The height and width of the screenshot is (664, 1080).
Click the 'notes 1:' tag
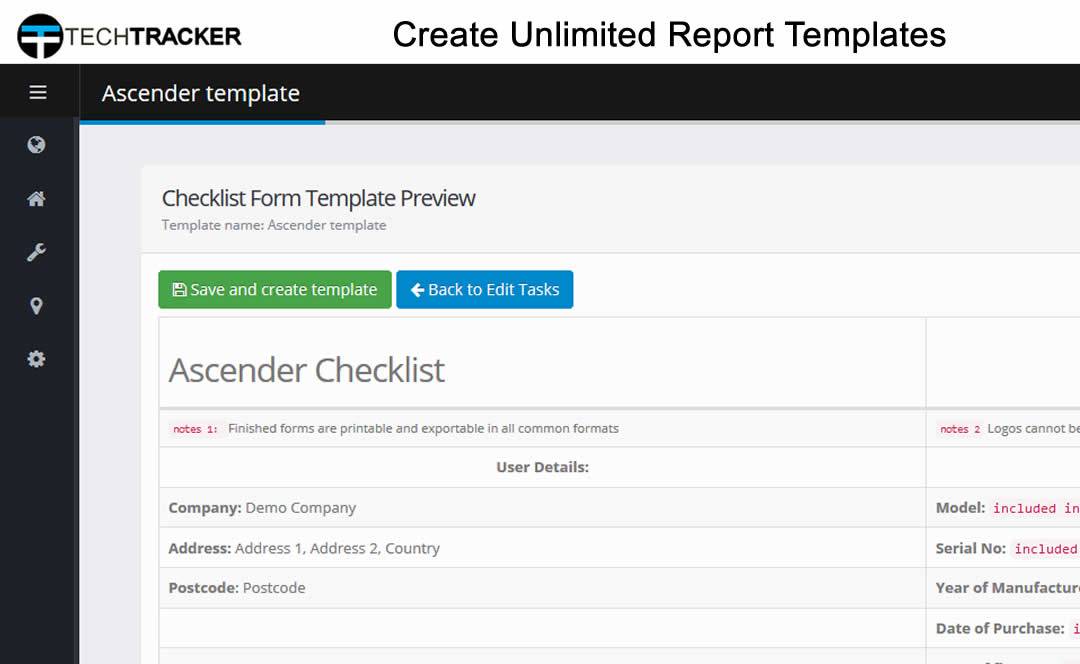(x=195, y=429)
